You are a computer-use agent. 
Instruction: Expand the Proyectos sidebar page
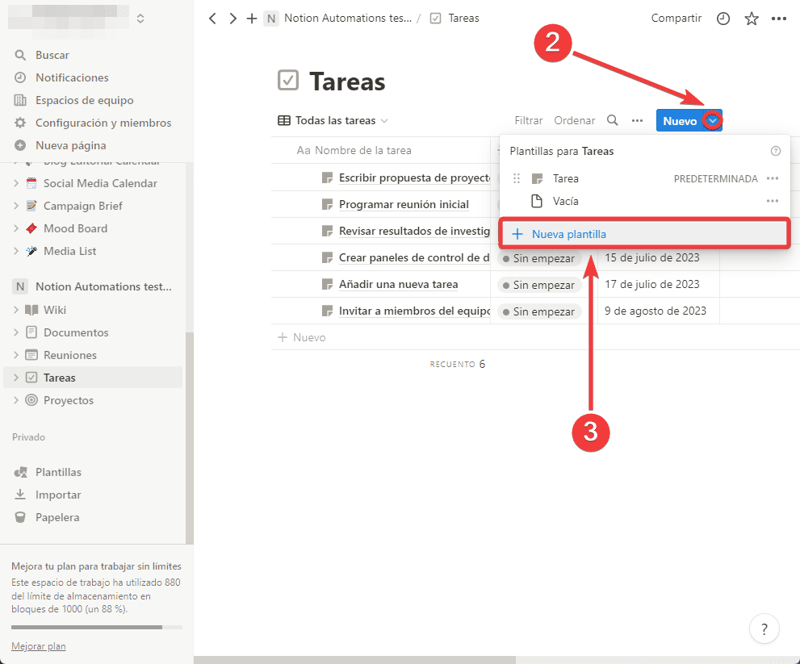16,400
